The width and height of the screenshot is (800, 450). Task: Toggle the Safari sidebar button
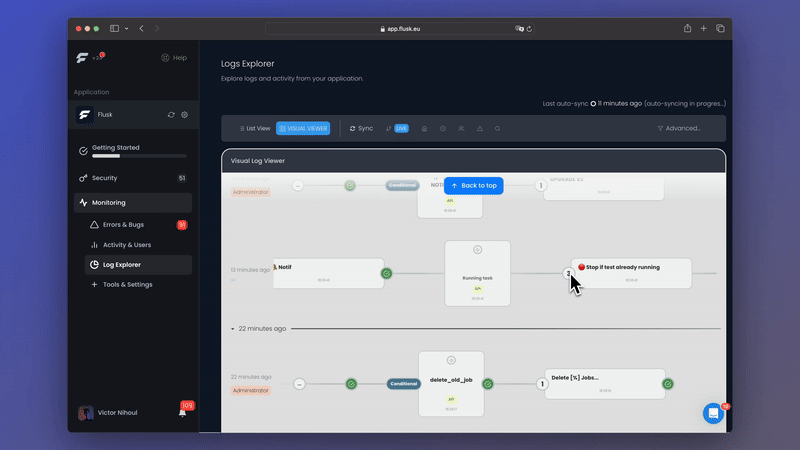pyautogui.click(x=114, y=29)
